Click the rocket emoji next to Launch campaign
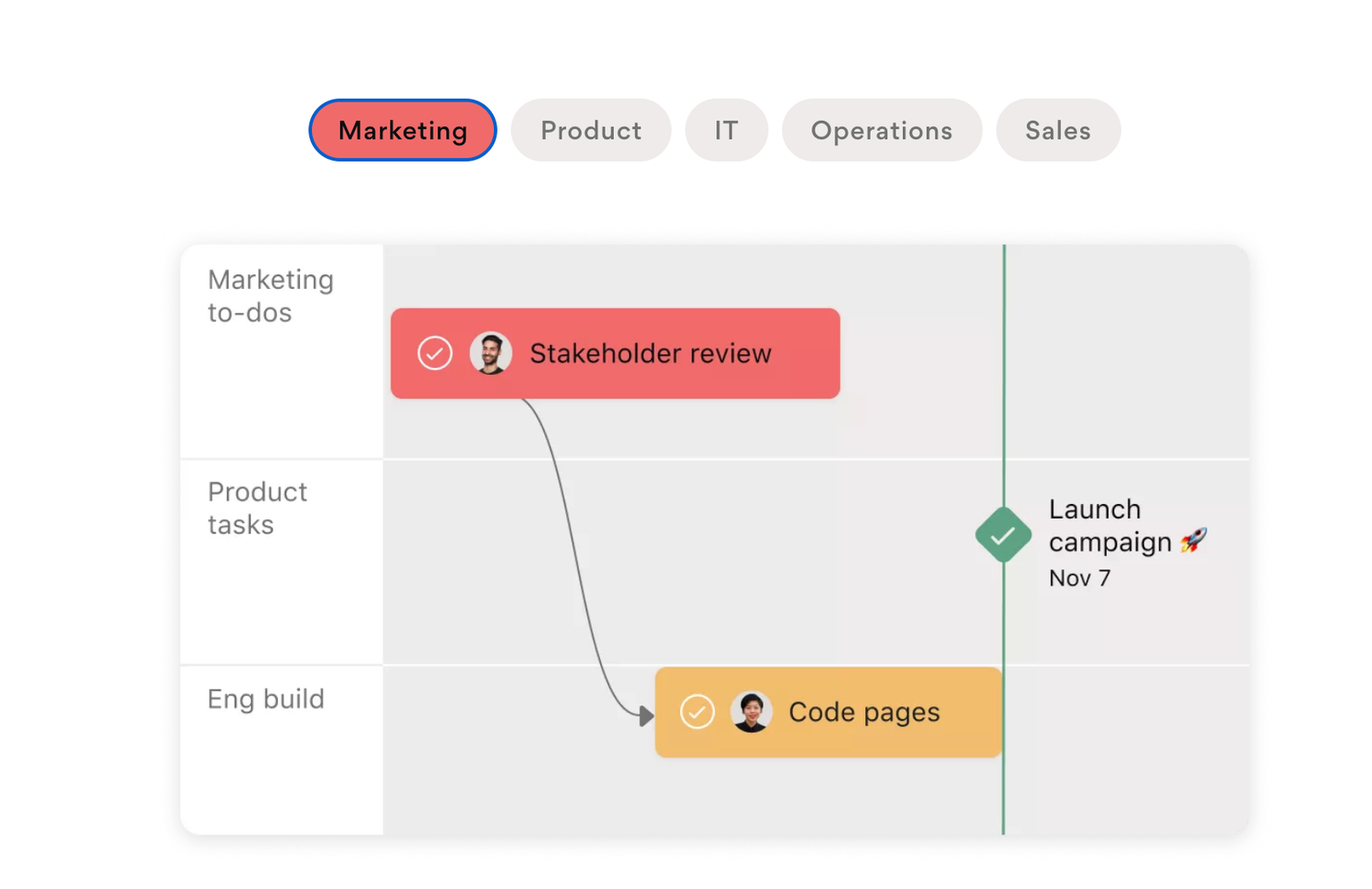1372x889 pixels. [x=1194, y=541]
